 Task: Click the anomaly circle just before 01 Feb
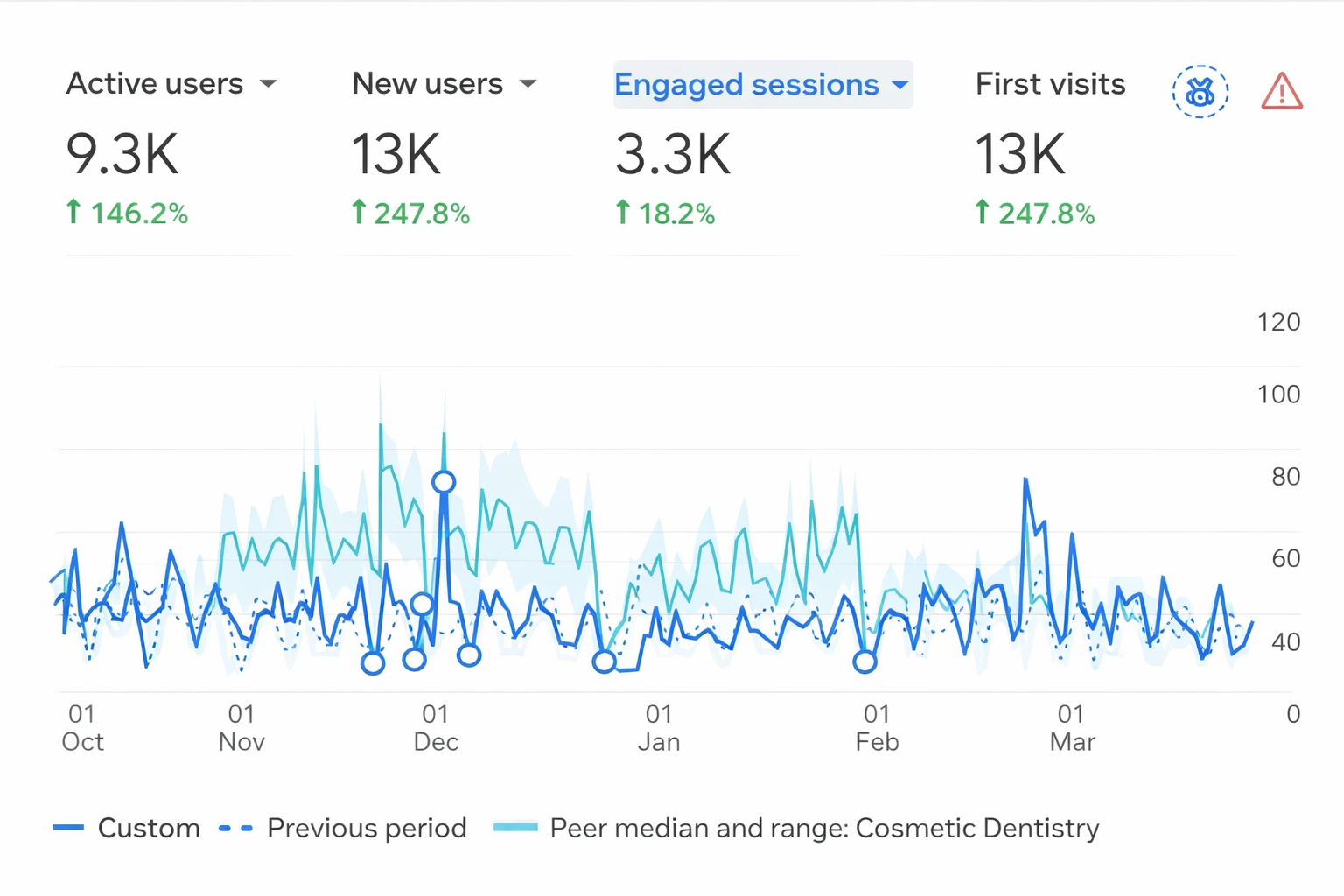pyautogui.click(x=864, y=661)
